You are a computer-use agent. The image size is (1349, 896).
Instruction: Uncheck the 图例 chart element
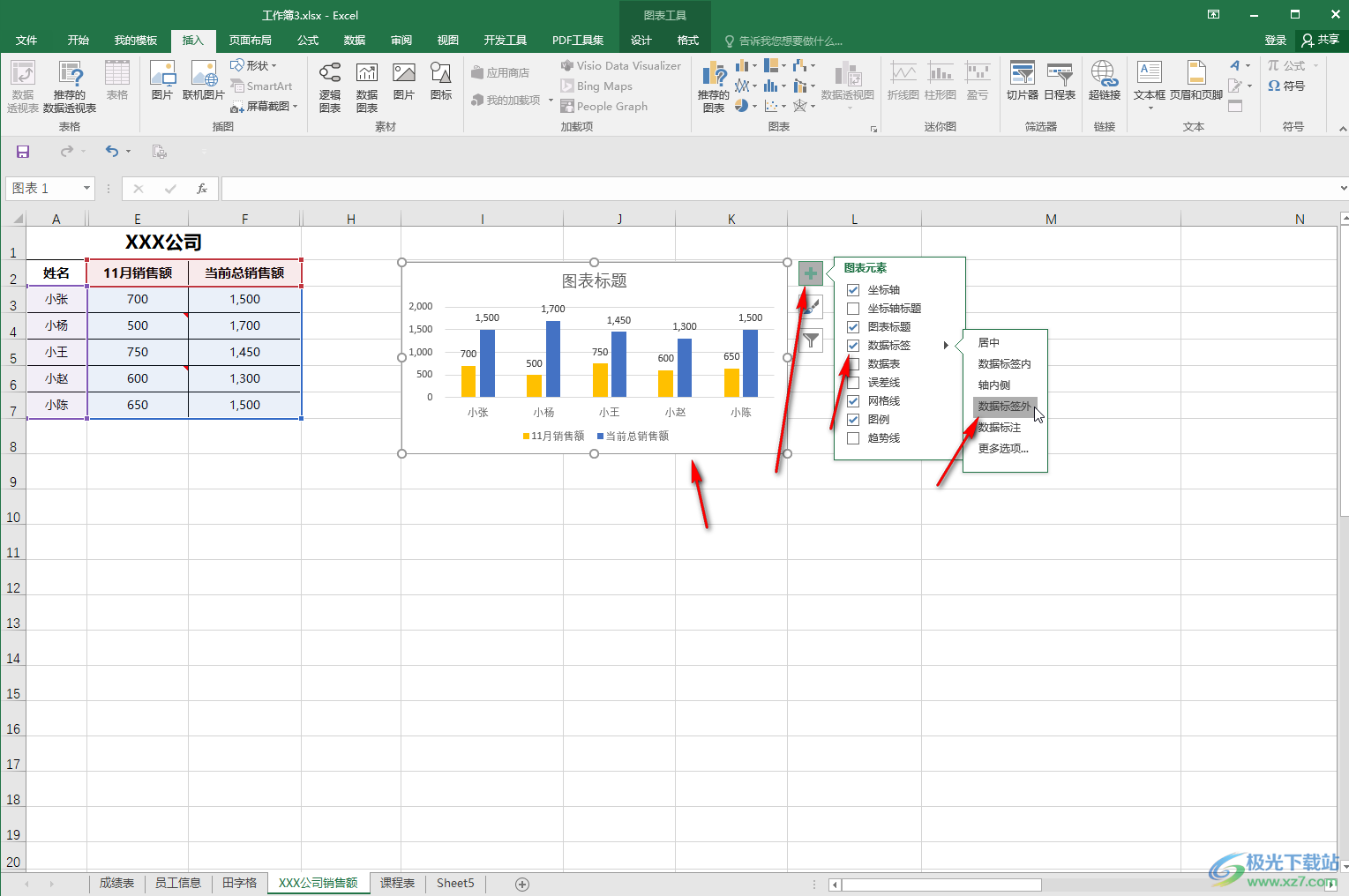[x=853, y=419]
